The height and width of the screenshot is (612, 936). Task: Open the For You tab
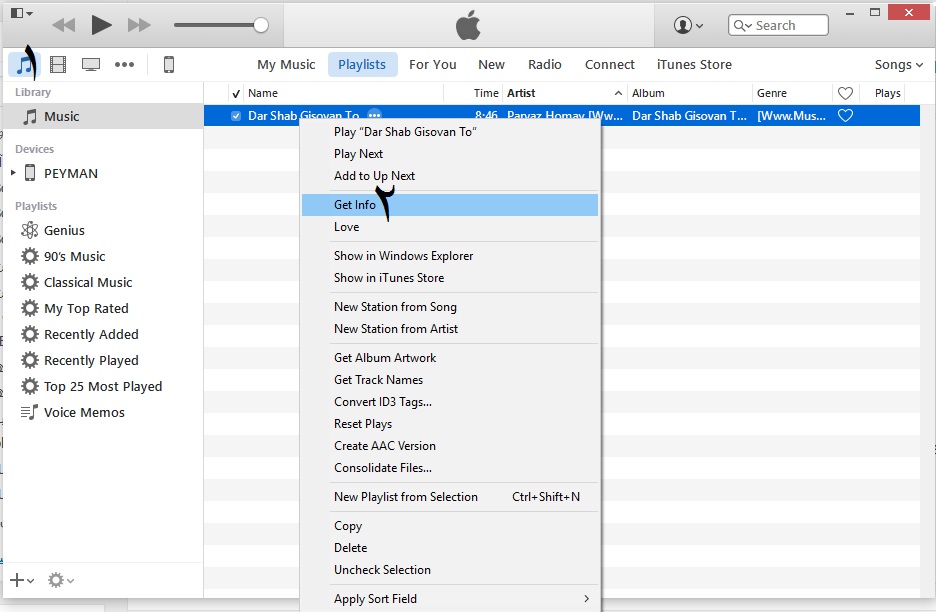[433, 64]
